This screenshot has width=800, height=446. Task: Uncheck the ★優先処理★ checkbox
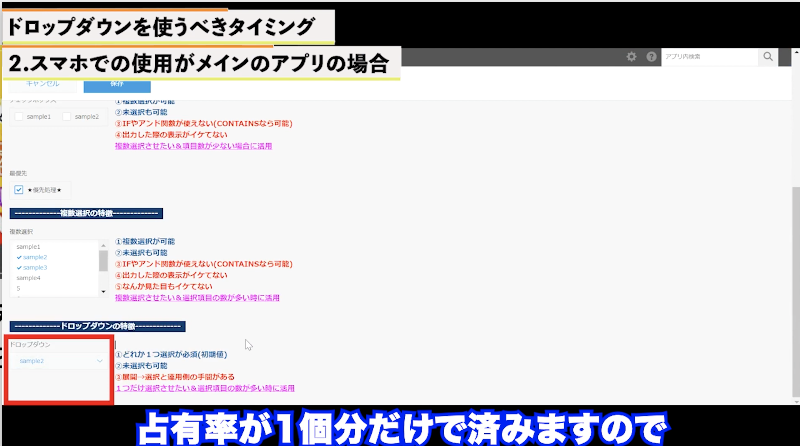click(x=19, y=189)
